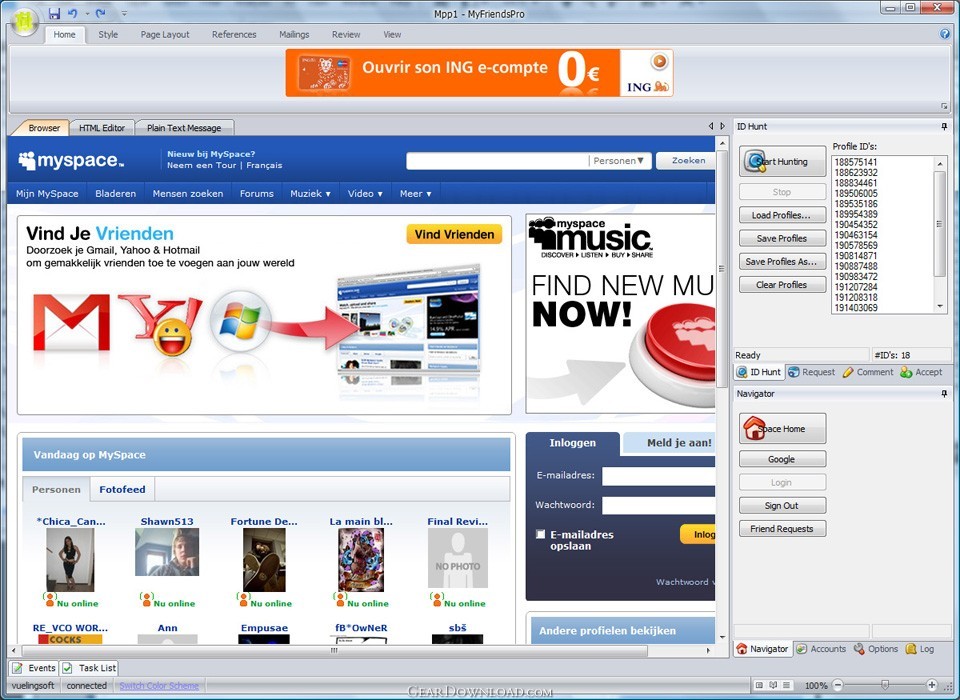Switch to the Fotofeed tab
The height and width of the screenshot is (700, 960).
tap(122, 489)
